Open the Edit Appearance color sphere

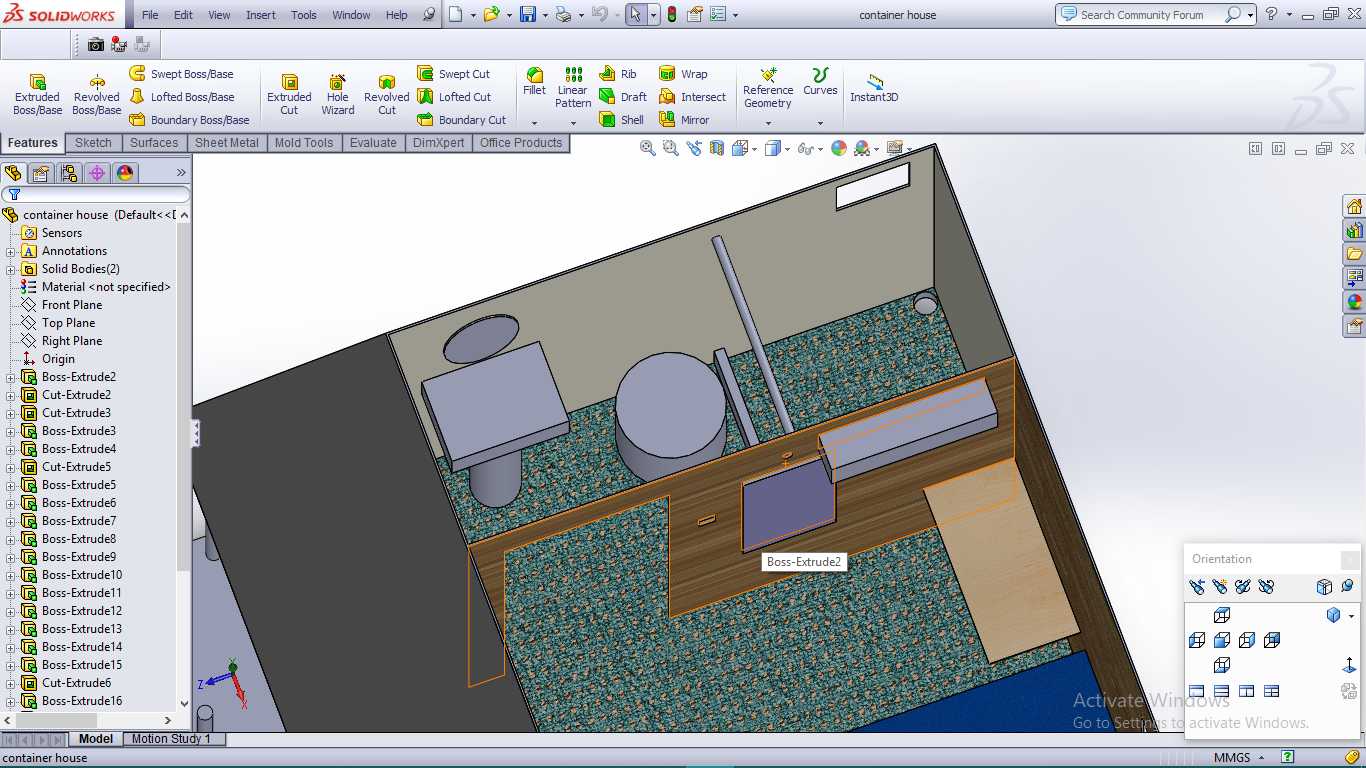pyautogui.click(x=839, y=148)
